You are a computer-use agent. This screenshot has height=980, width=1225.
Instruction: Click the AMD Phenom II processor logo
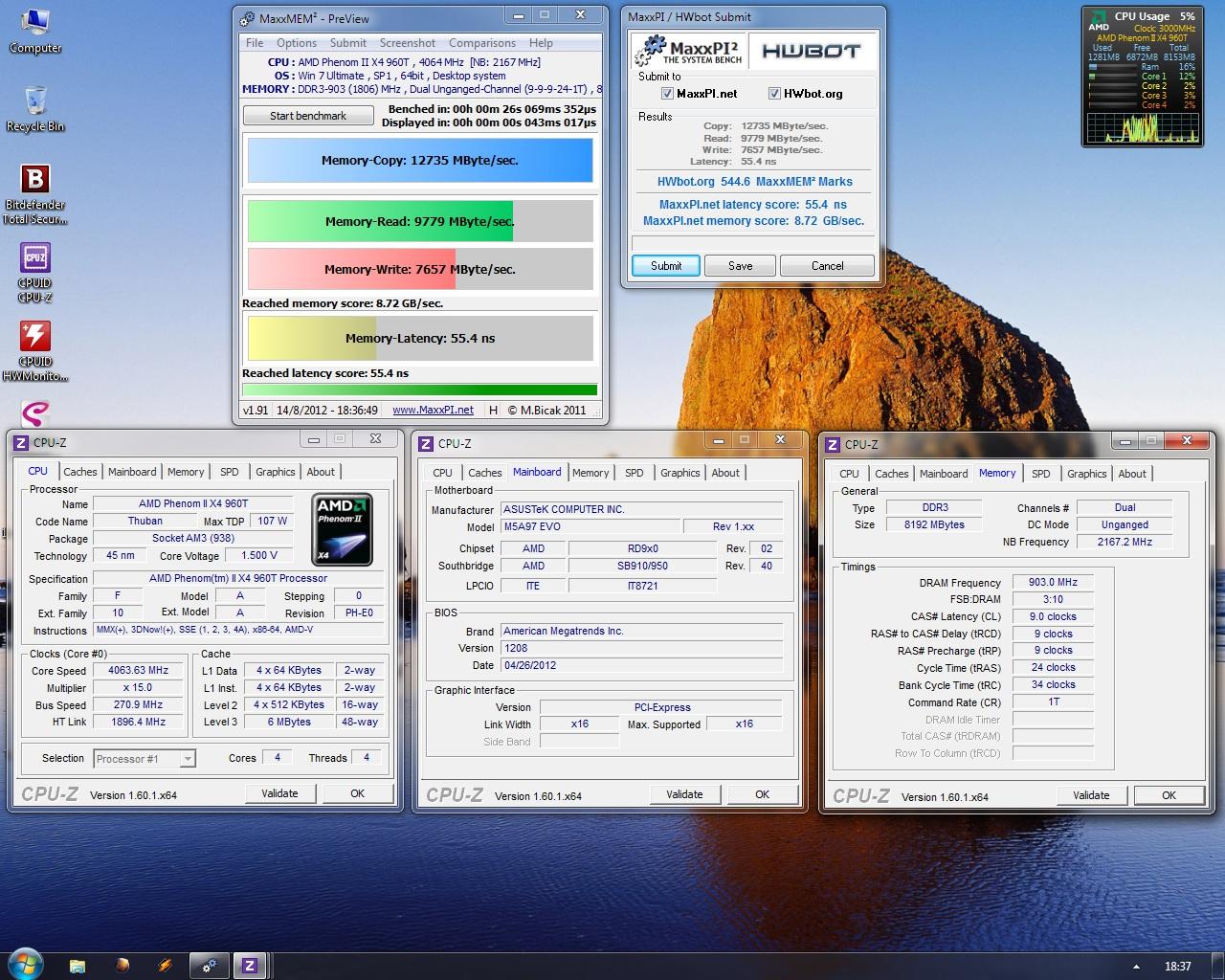coord(343,528)
